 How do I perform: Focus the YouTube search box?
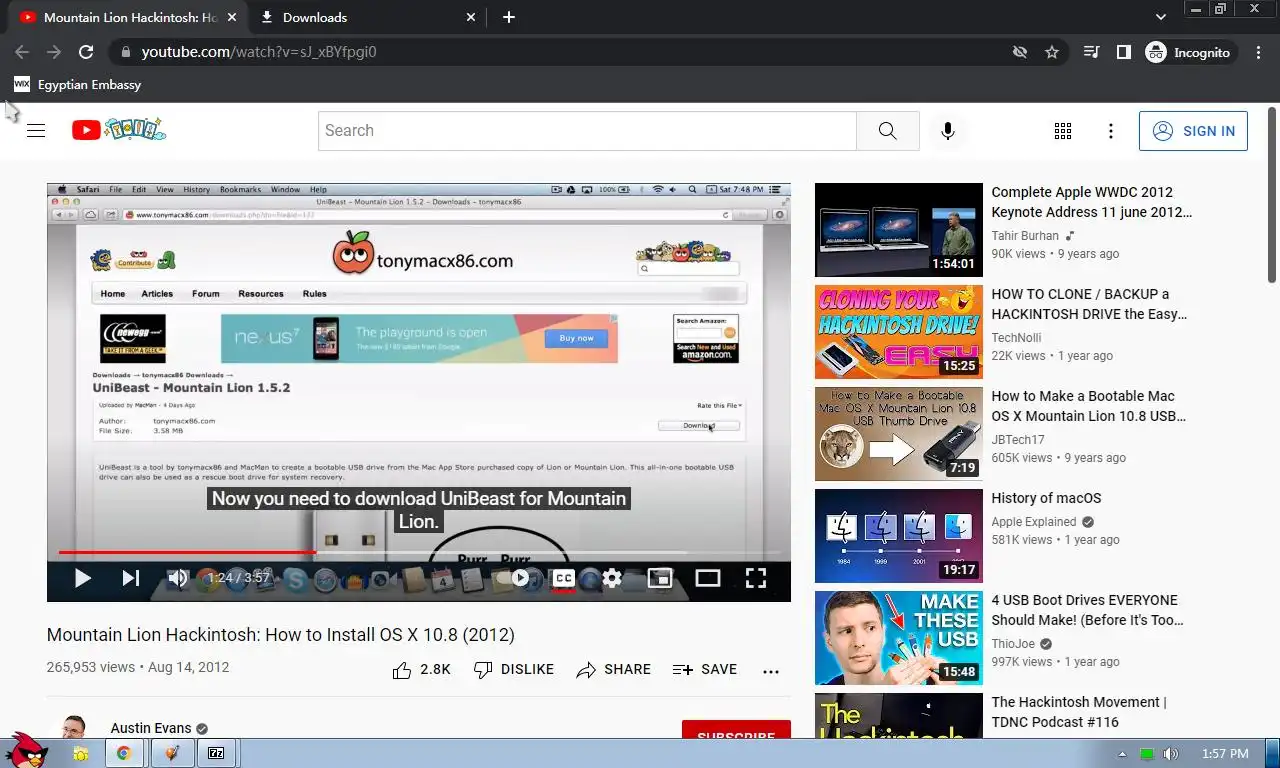(587, 131)
